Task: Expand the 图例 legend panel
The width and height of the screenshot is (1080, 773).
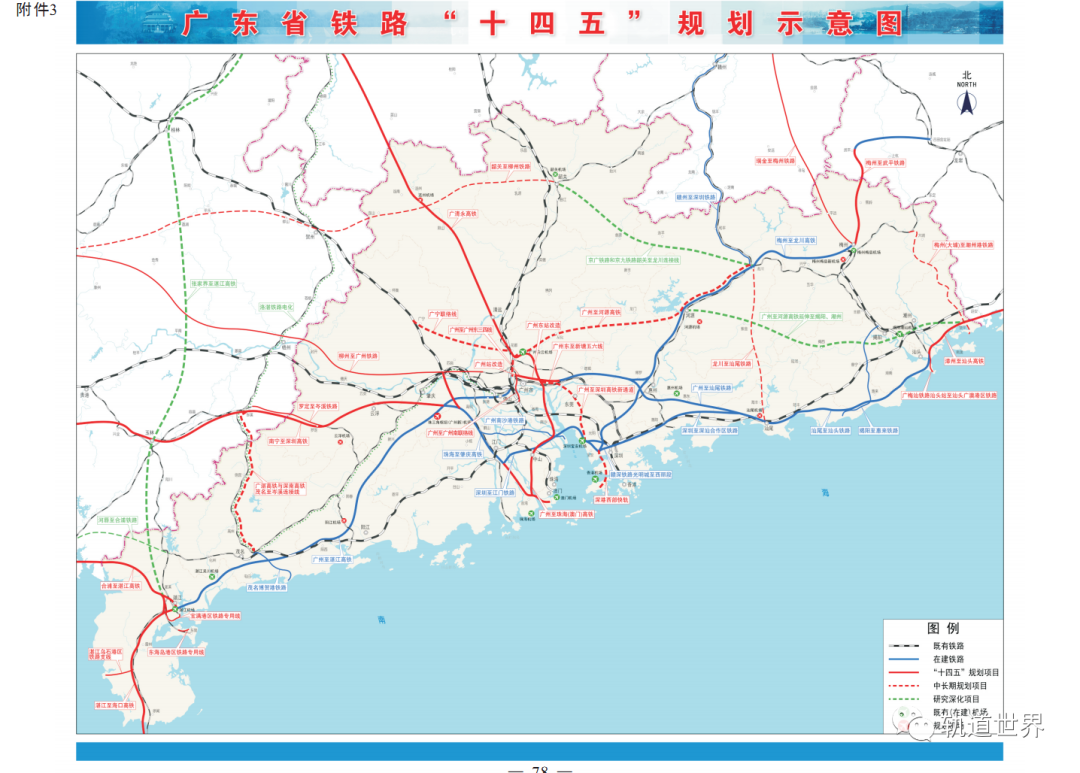Action: (x=944, y=628)
